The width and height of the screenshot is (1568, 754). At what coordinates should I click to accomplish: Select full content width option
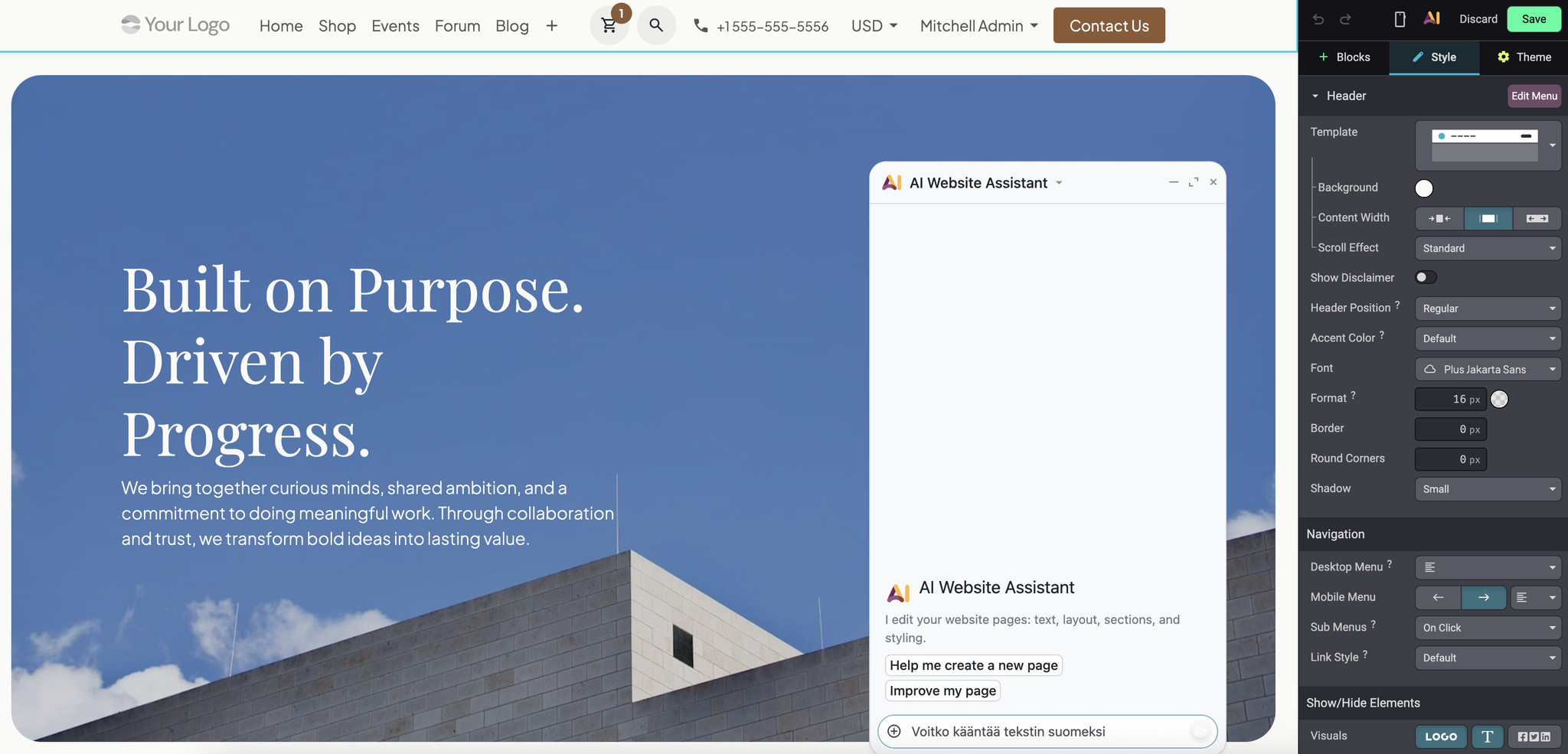pos(1537,218)
